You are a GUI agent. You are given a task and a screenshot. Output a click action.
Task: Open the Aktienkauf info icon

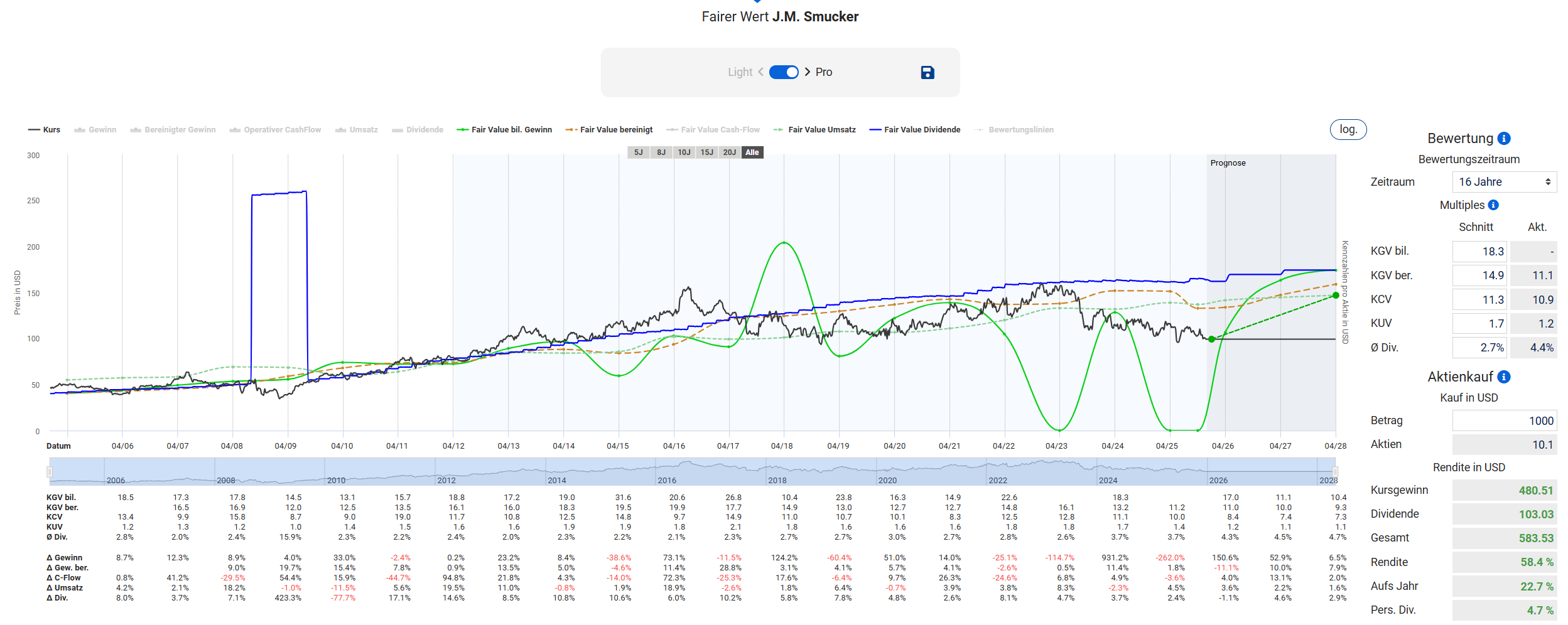tap(1504, 377)
